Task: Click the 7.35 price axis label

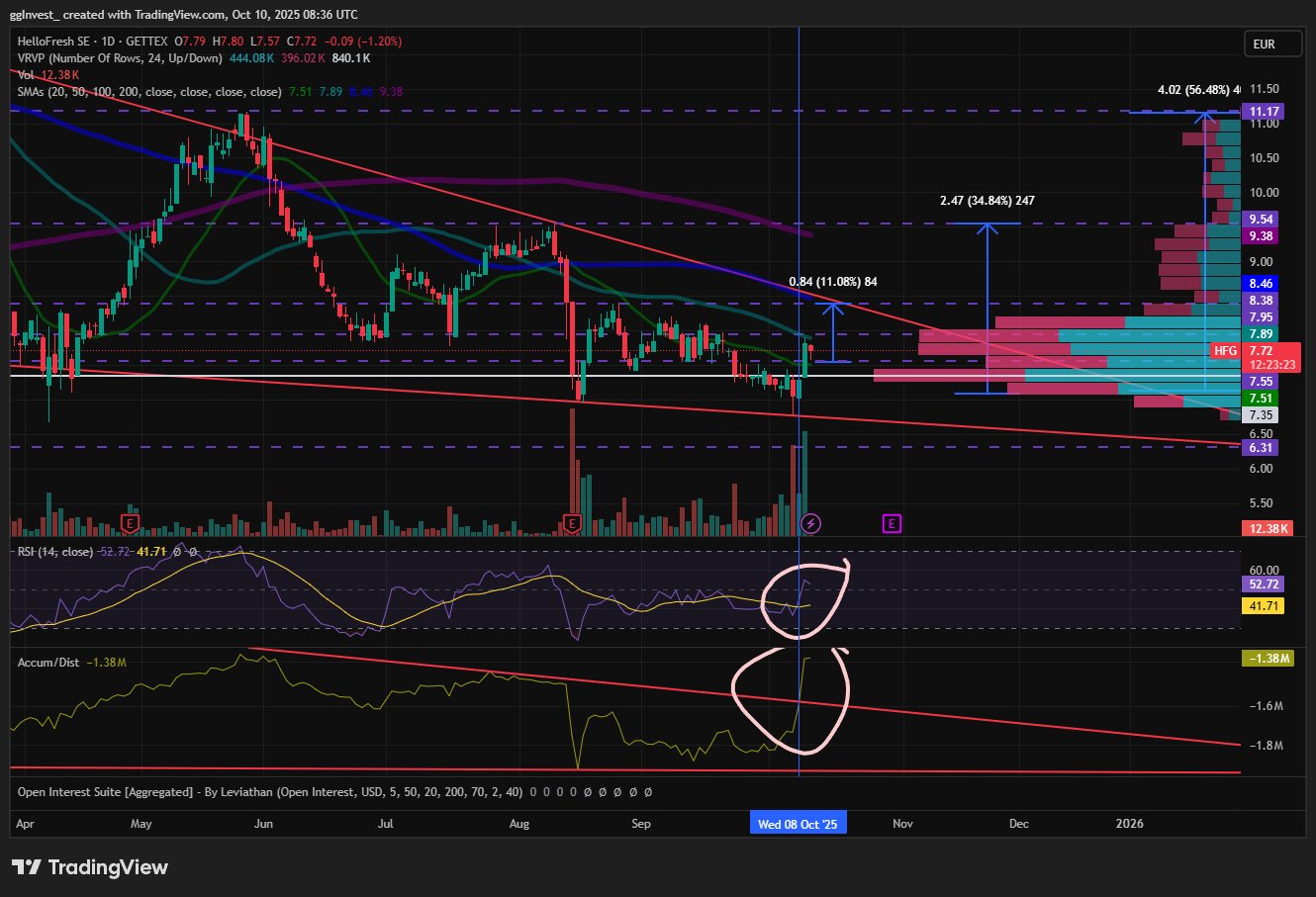Action: coord(1261,415)
